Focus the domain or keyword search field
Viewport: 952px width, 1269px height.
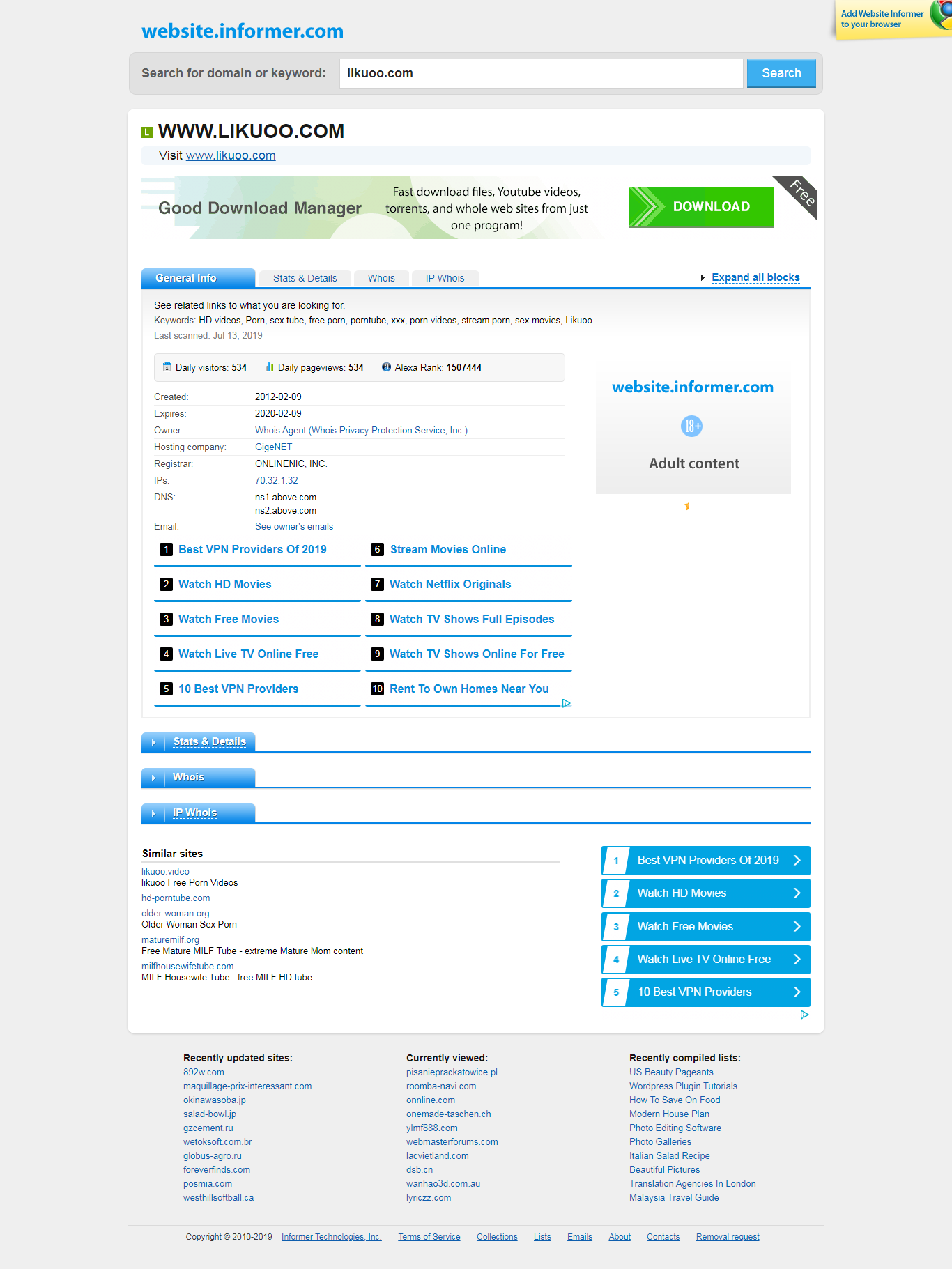[x=542, y=73]
